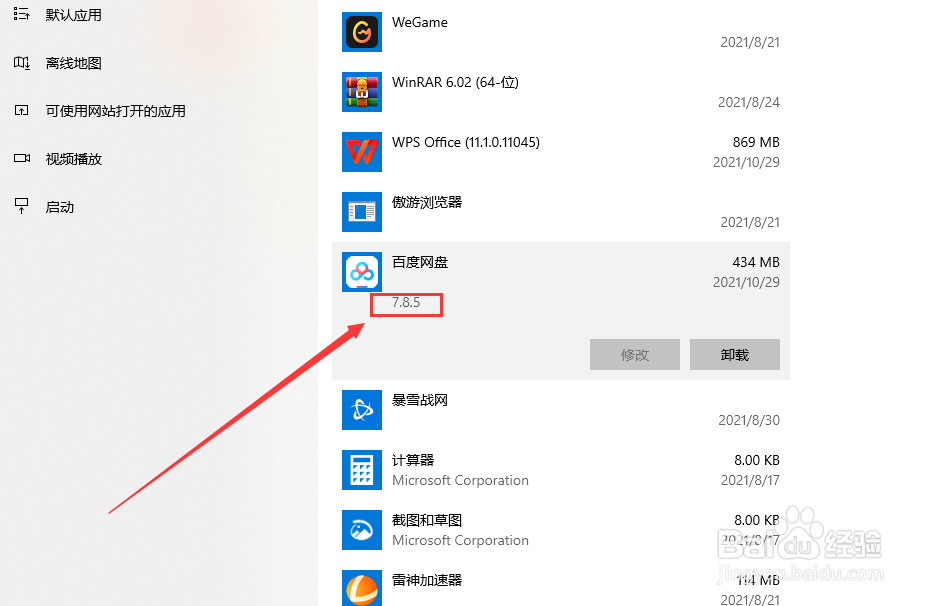
Task: Click the WeGame 2021/8/21 date
Action: (x=750, y=42)
